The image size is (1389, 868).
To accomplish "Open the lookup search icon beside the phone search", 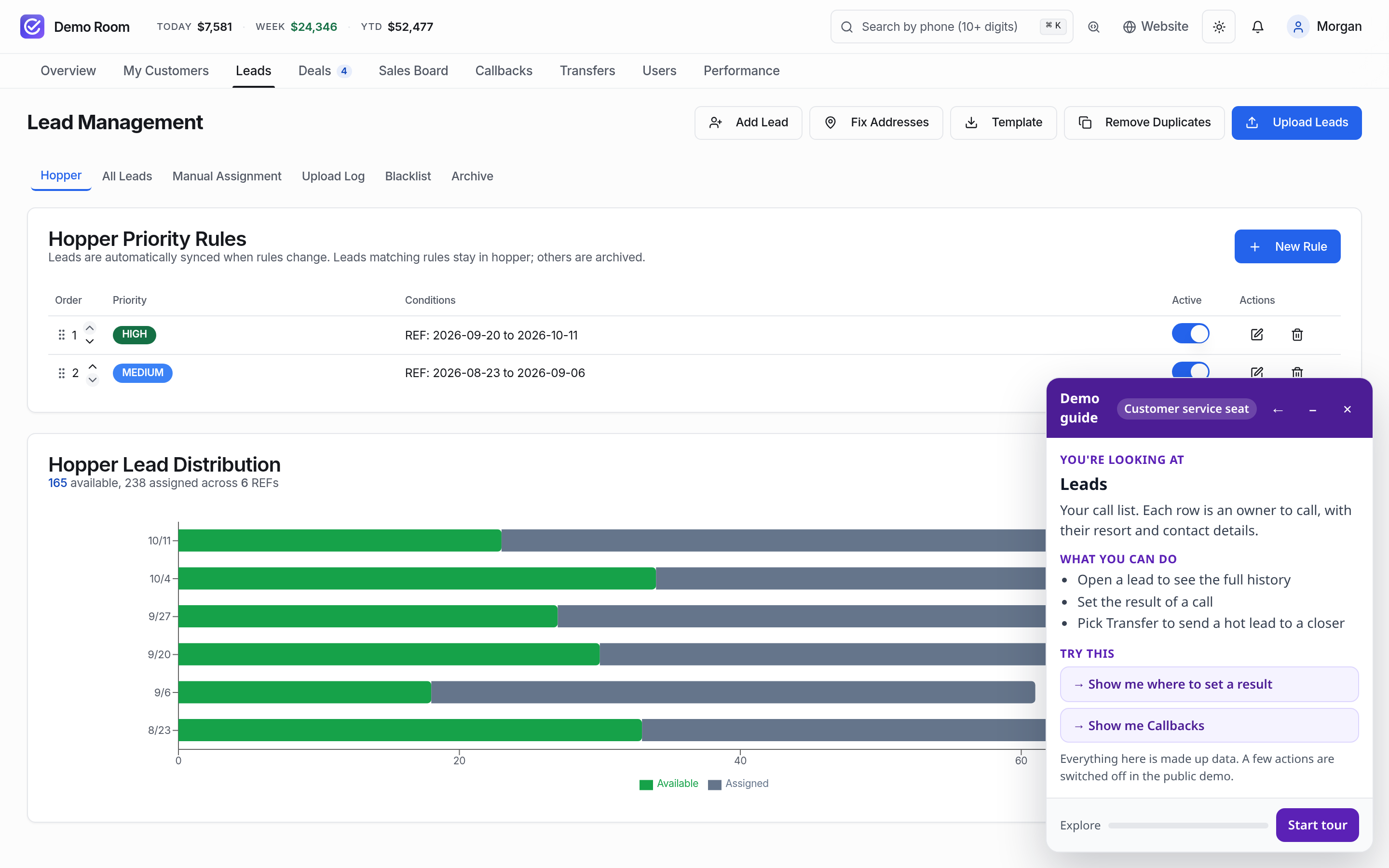I will click(1093, 27).
